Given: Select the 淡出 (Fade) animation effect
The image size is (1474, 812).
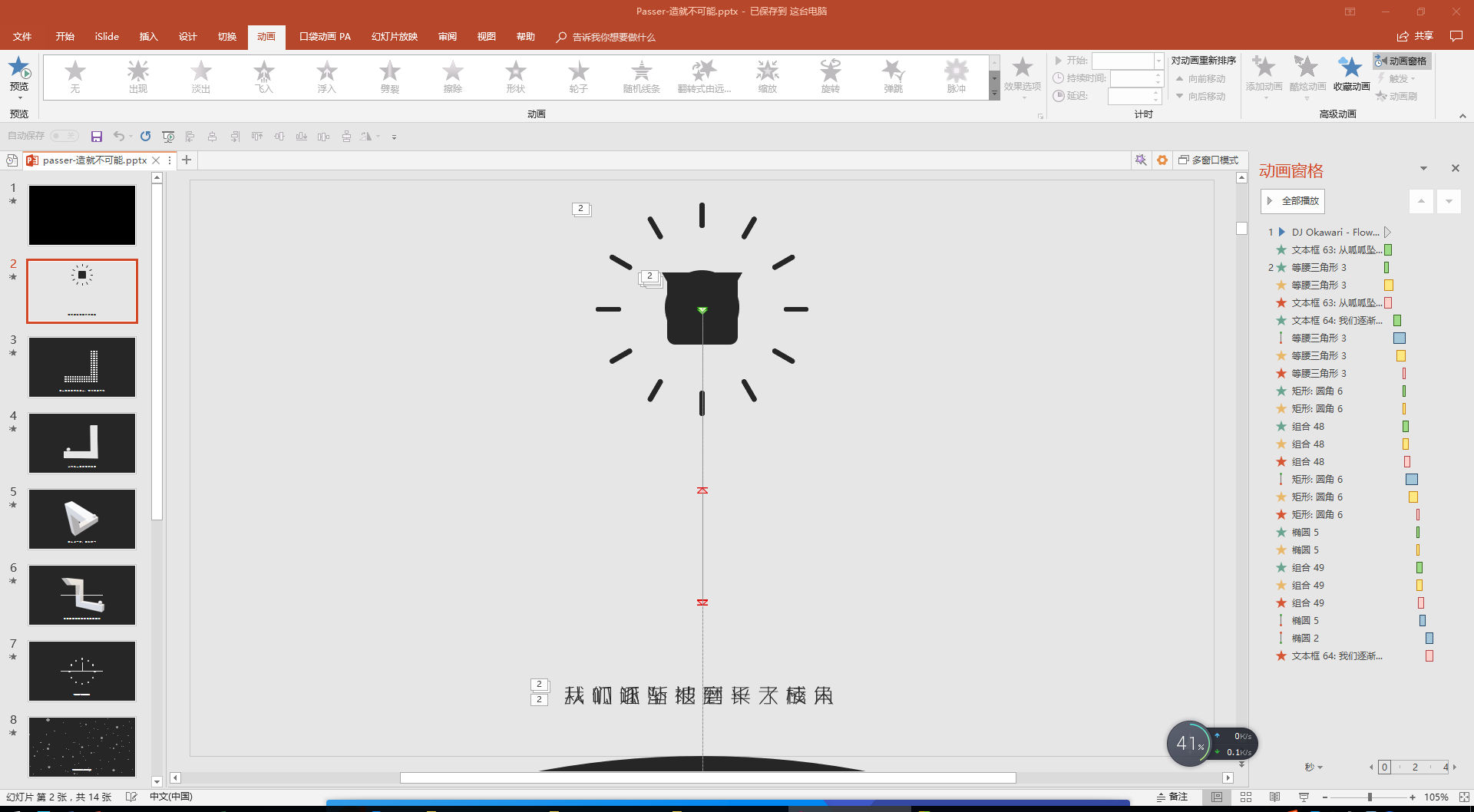Looking at the screenshot, I should point(201,77).
